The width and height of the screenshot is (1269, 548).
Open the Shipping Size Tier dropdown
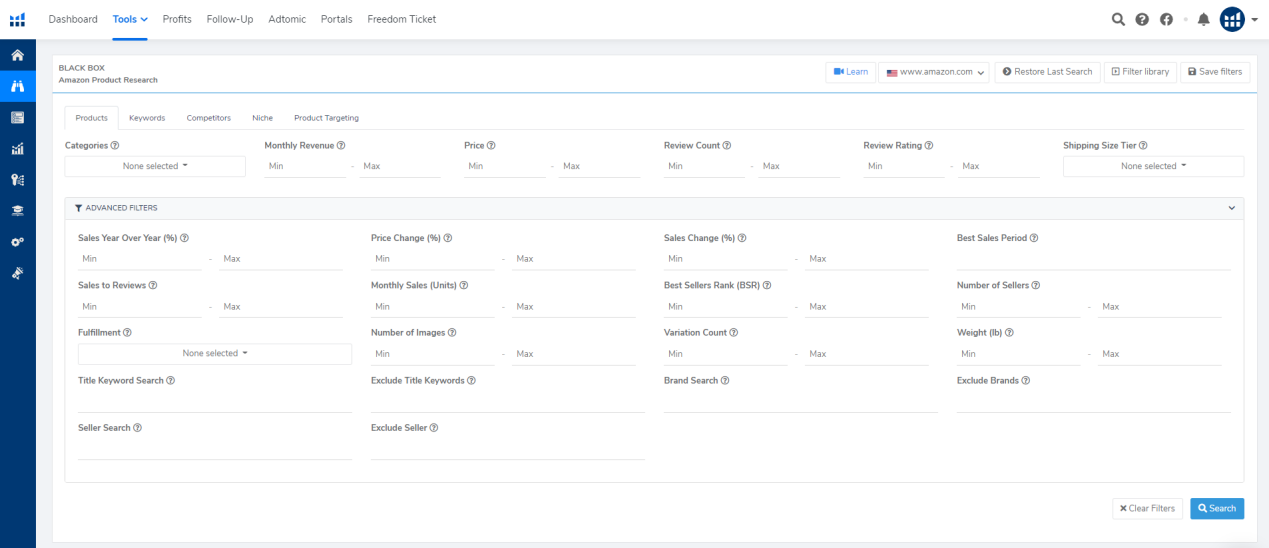point(1153,166)
